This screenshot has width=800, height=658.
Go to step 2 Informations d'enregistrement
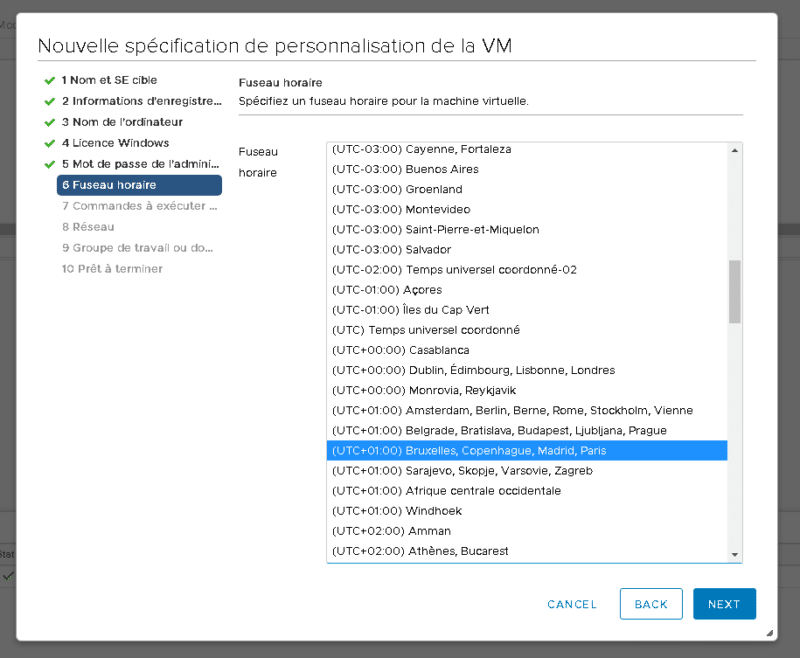click(x=140, y=101)
